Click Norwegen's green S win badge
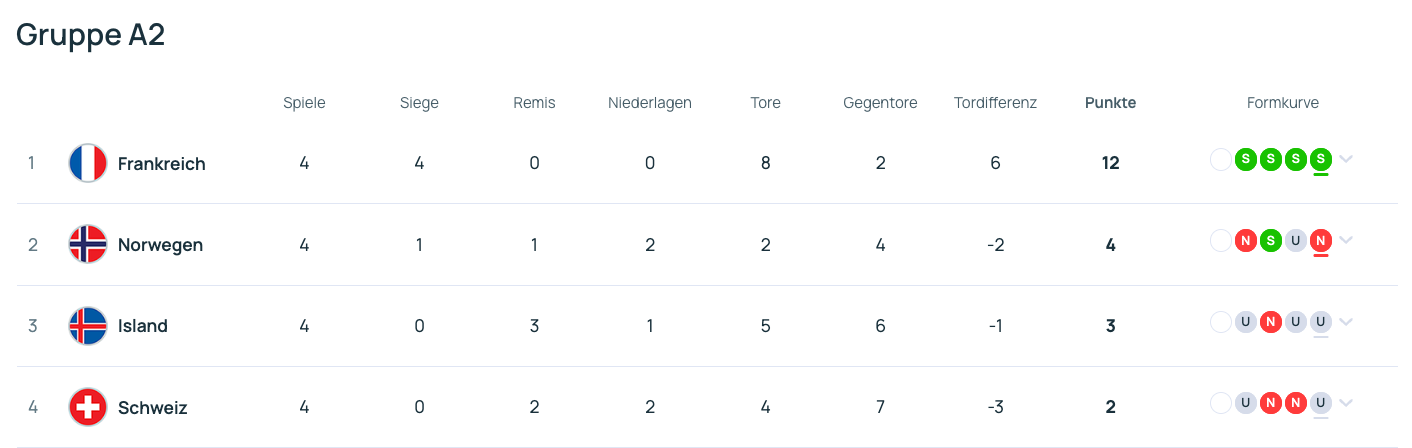 click(x=1270, y=240)
